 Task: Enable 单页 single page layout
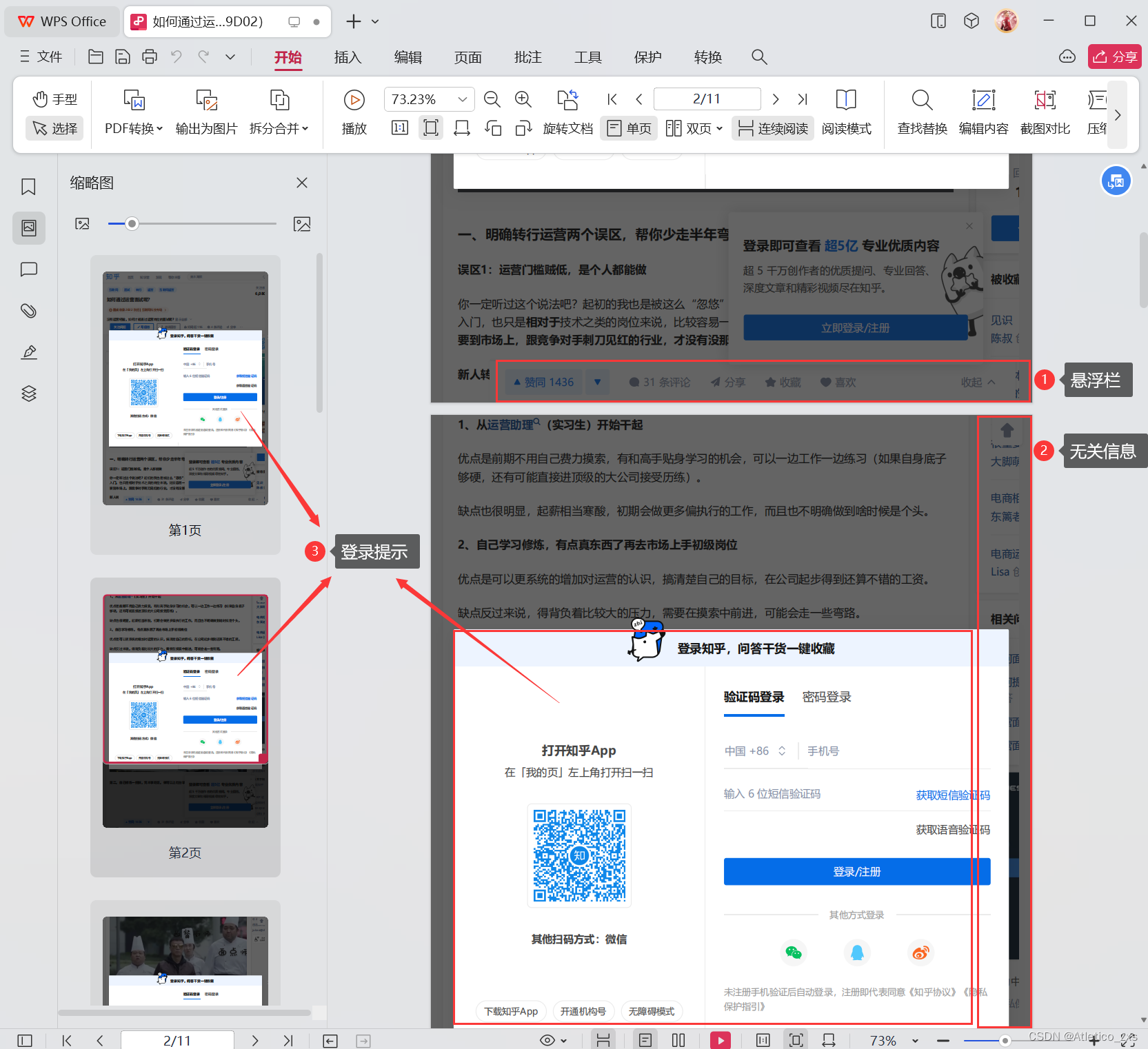pos(630,128)
